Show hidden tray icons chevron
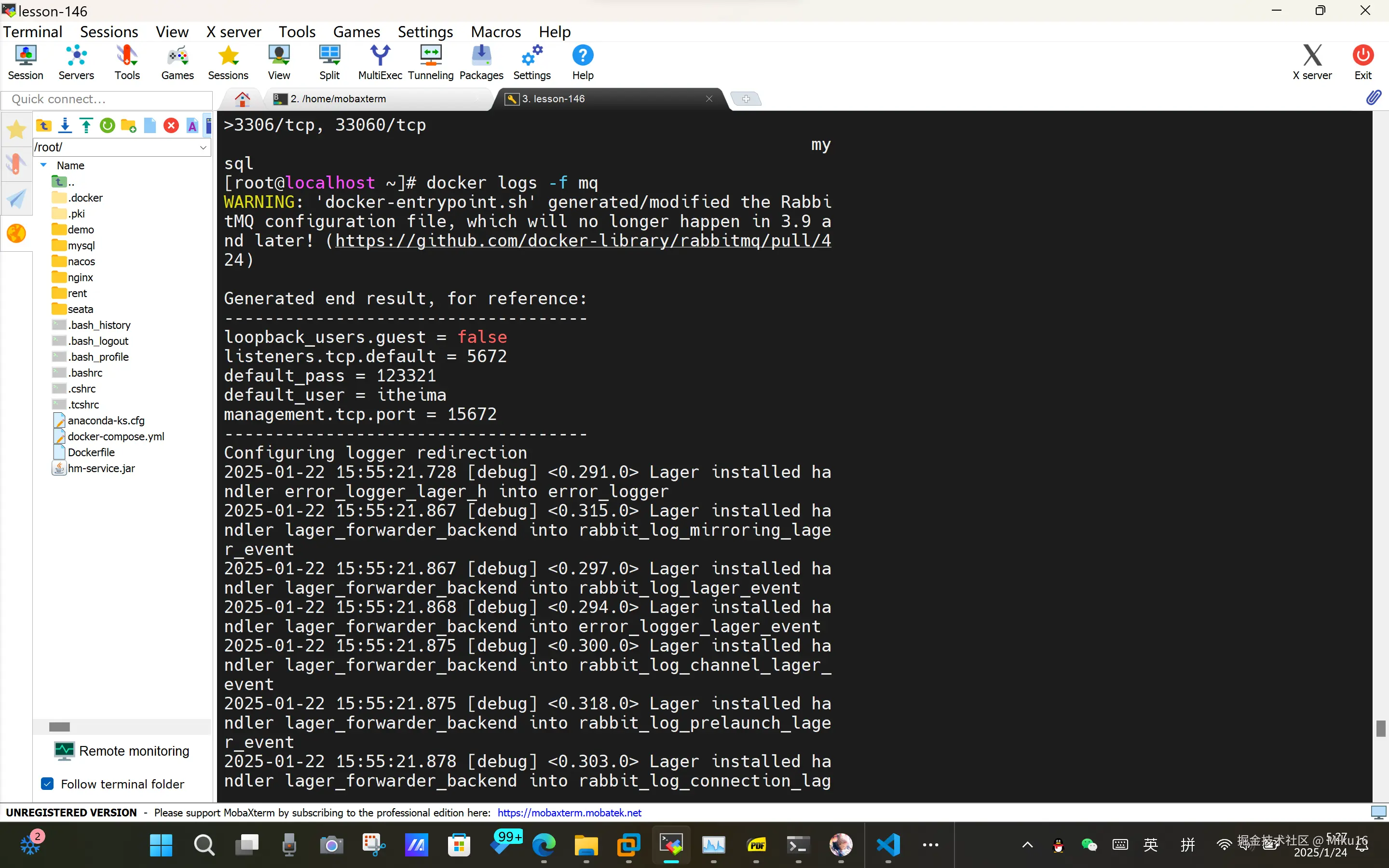 pos(1027,844)
